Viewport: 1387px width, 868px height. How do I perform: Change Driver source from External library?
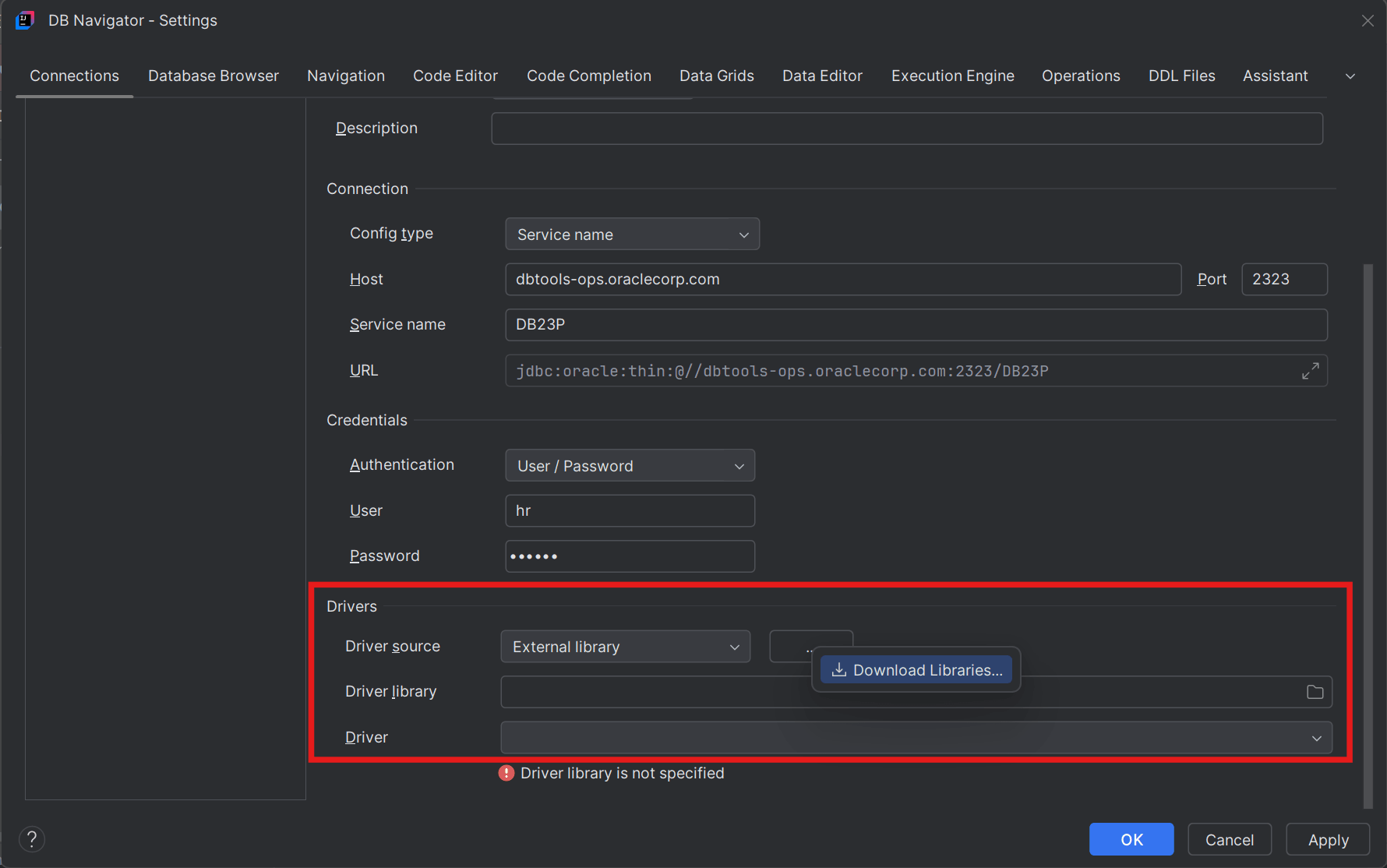624,646
